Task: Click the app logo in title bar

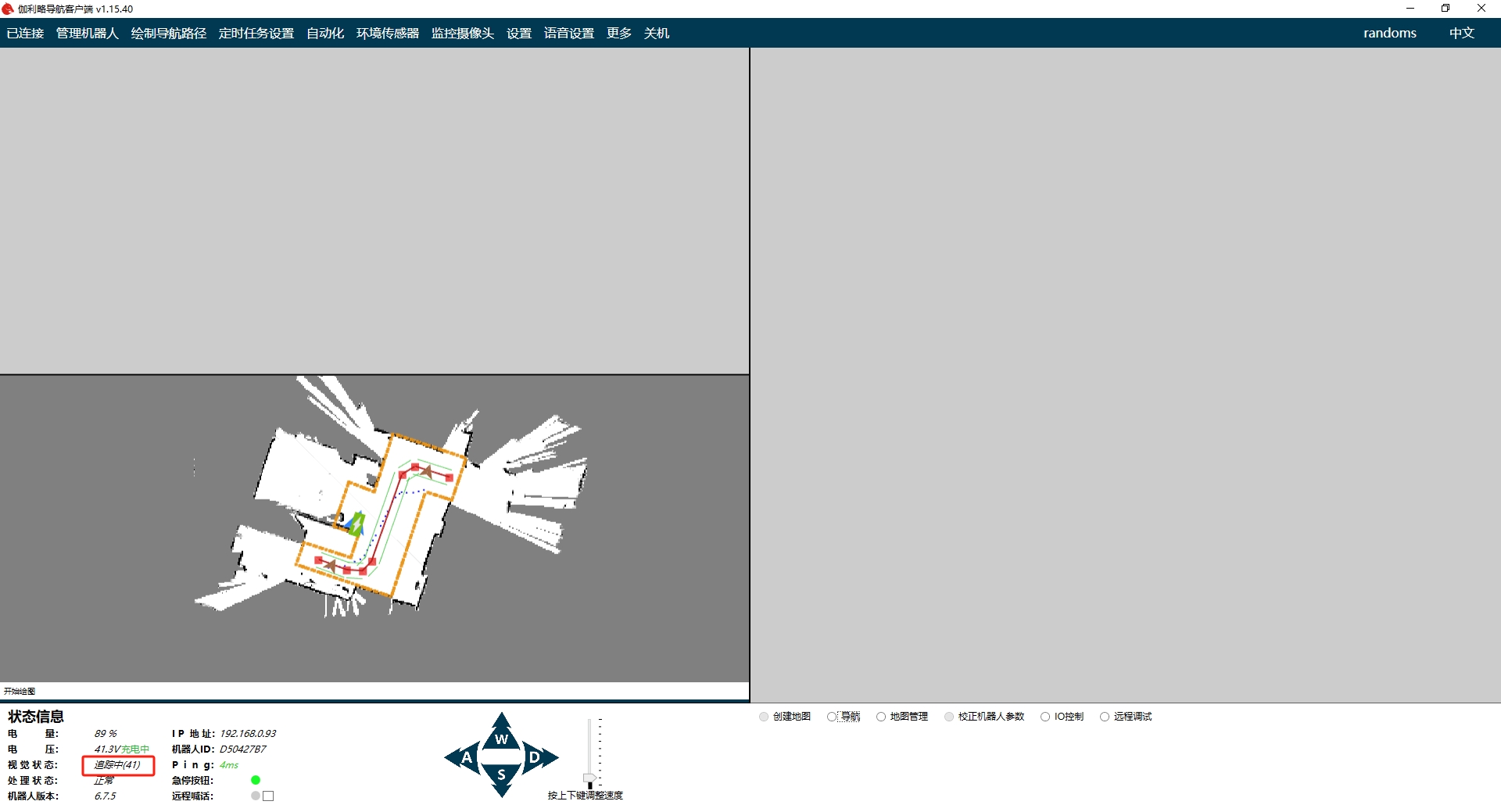Action: [8, 9]
